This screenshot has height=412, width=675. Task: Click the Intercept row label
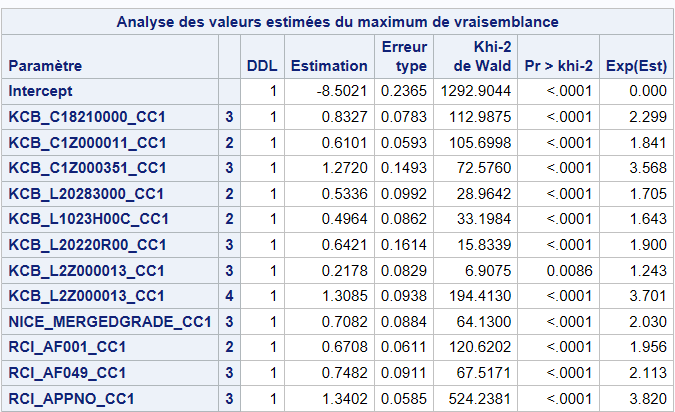click(40, 91)
